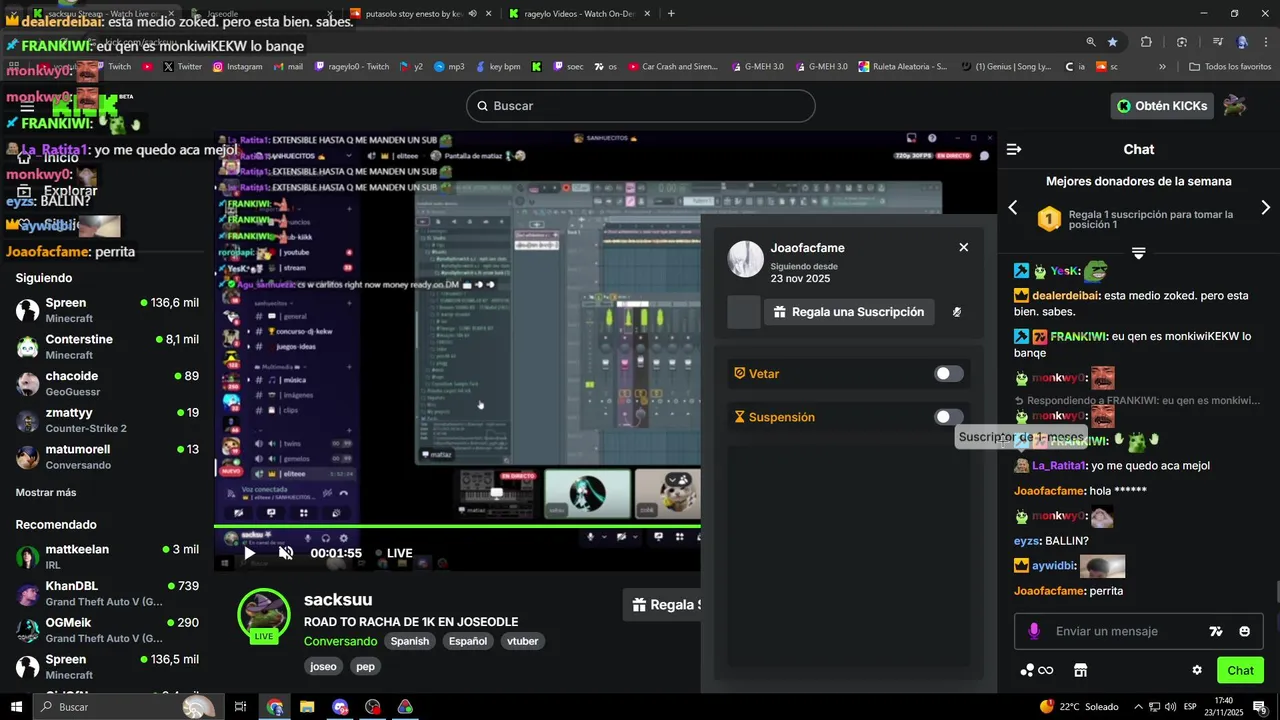Send message with green Chat button
This screenshot has width=1280, height=720.
coord(1240,670)
